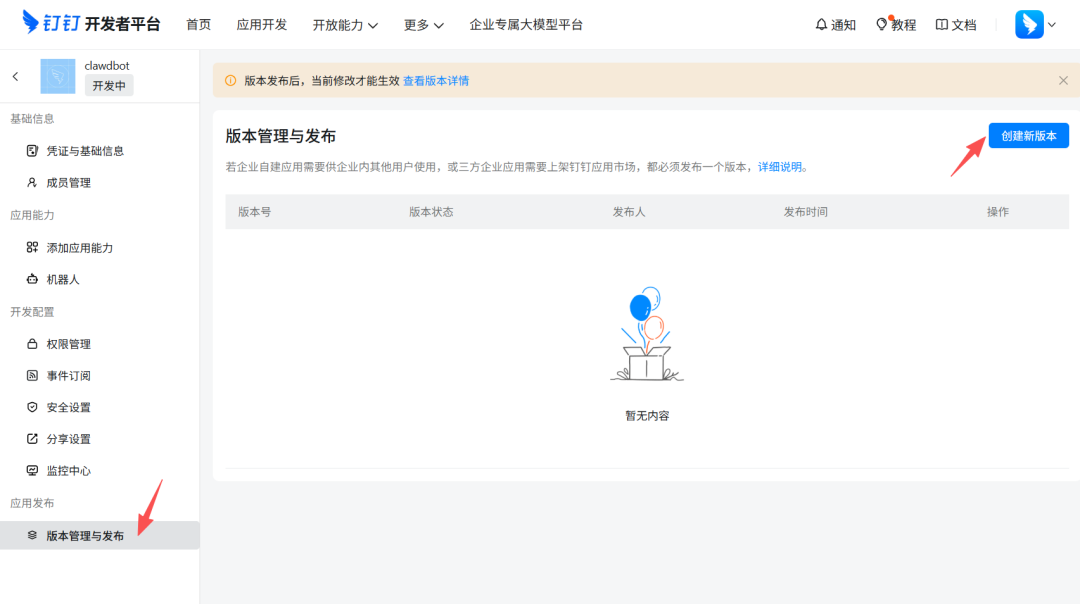Click the 添加应用能力 grid icon

(x=32, y=247)
